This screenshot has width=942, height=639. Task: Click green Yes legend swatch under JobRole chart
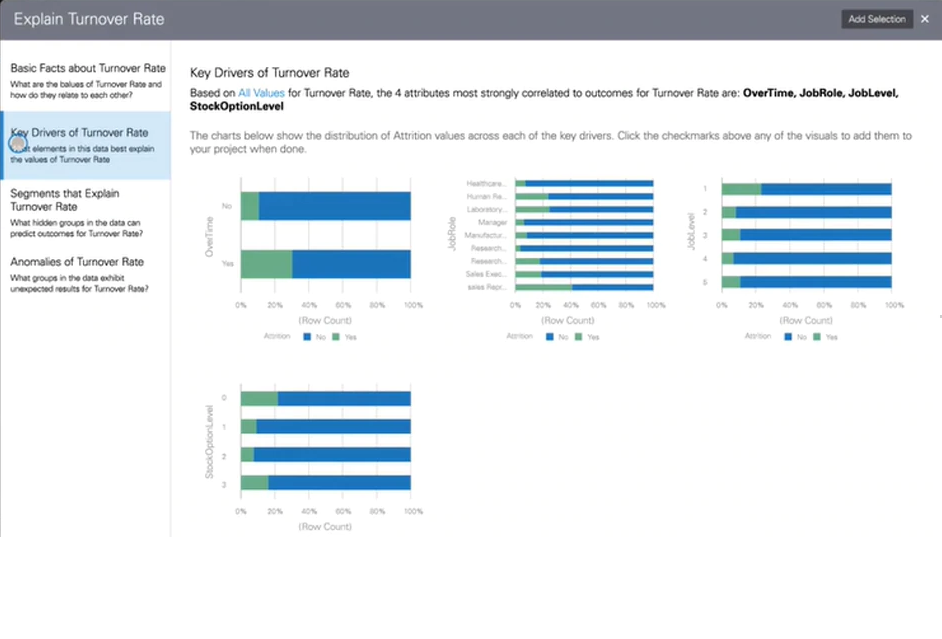(579, 337)
